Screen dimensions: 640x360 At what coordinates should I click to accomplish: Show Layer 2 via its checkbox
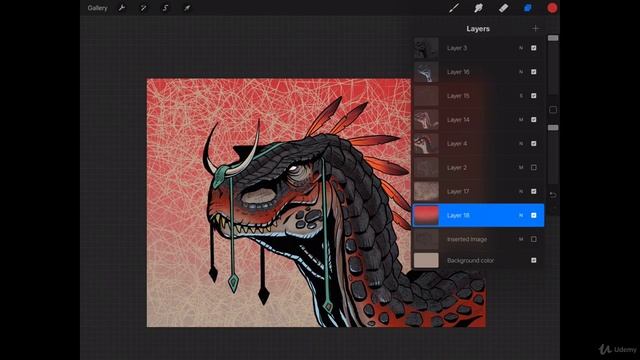click(533, 167)
